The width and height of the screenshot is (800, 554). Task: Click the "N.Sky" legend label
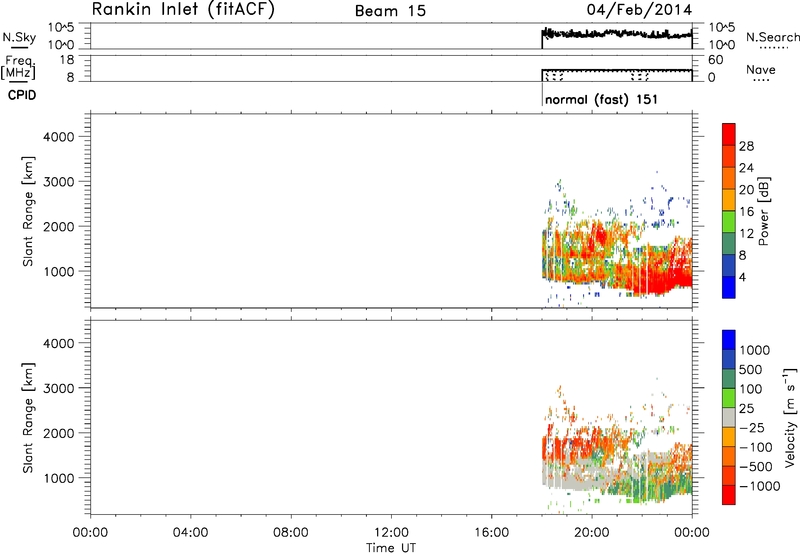pyautogui.click(x=19, y=37)
